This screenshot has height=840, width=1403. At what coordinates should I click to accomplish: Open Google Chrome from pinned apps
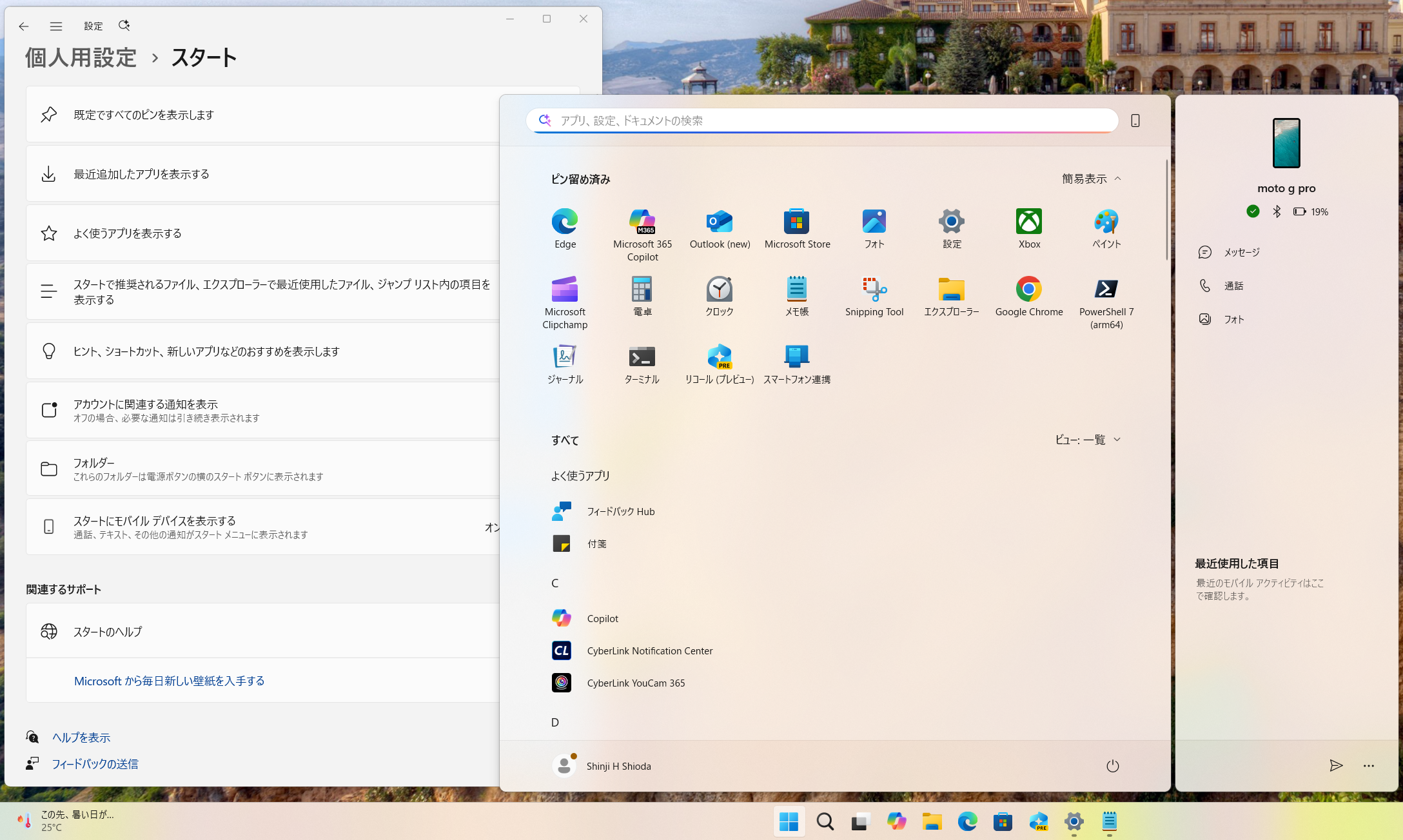[1029, 297]
